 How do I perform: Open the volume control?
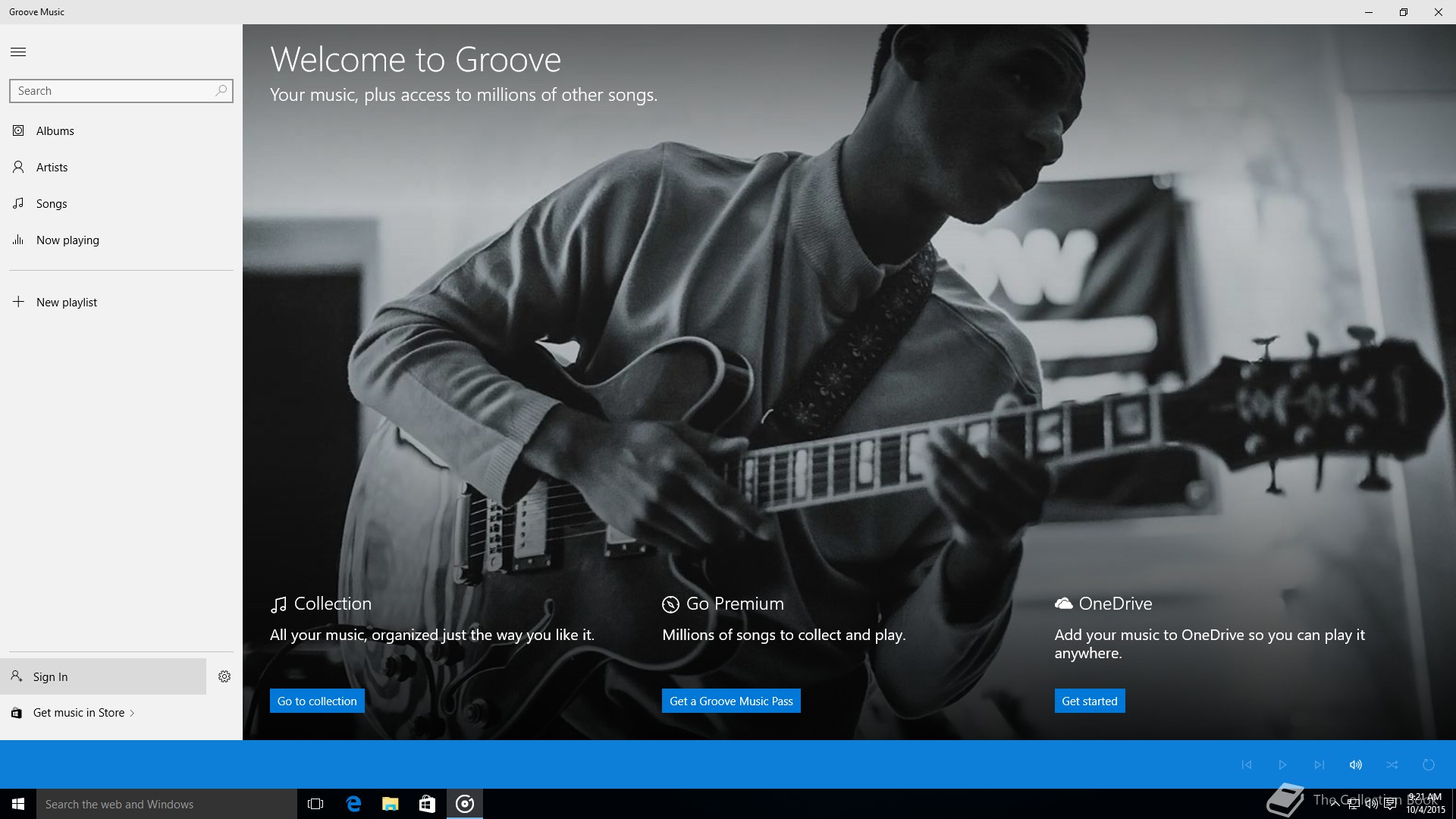[1355, 764]
